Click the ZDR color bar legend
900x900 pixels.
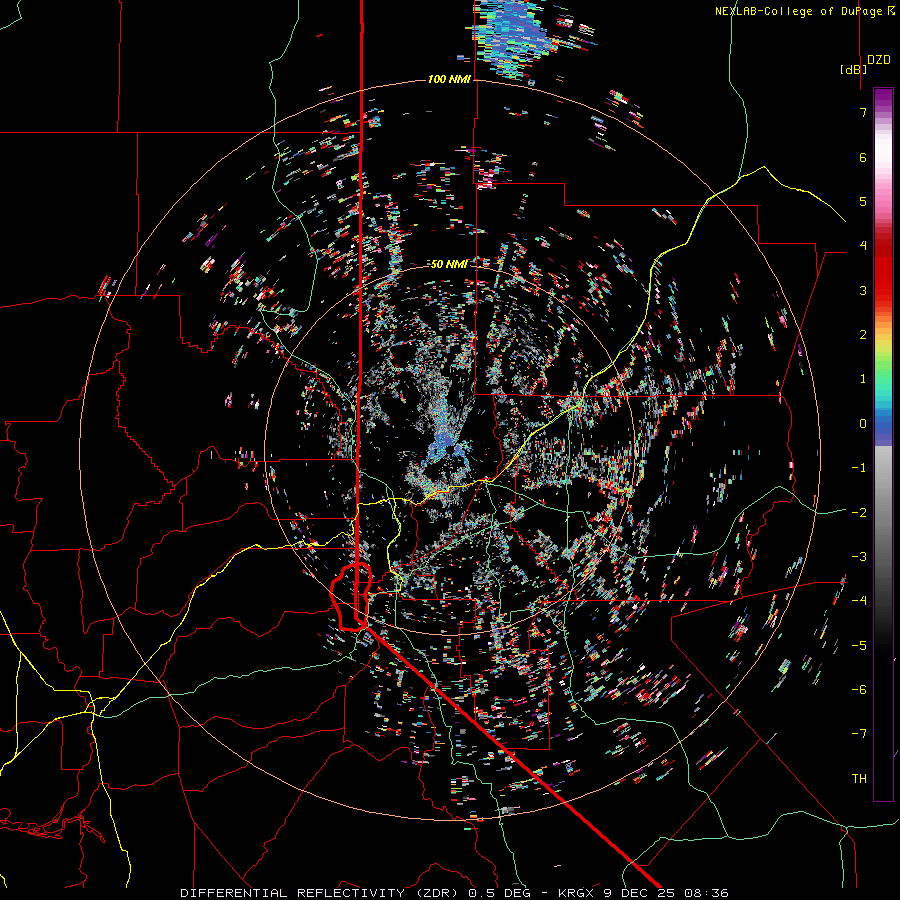[883, 444]
